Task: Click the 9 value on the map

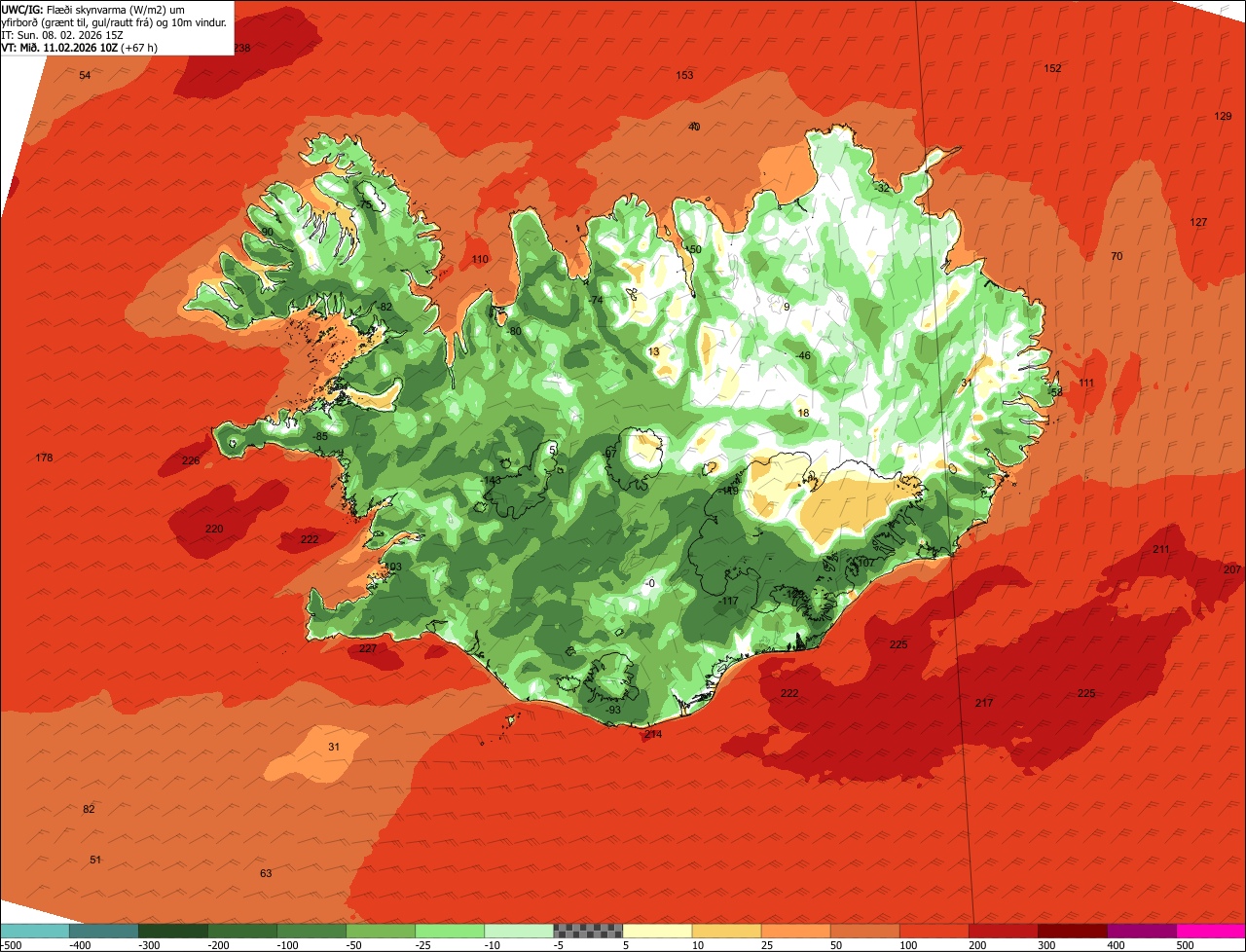Action: click(x=787, y=307)
